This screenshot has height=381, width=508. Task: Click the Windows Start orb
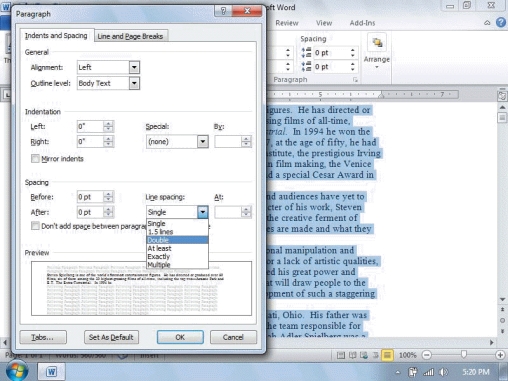[x=17, y=371]
